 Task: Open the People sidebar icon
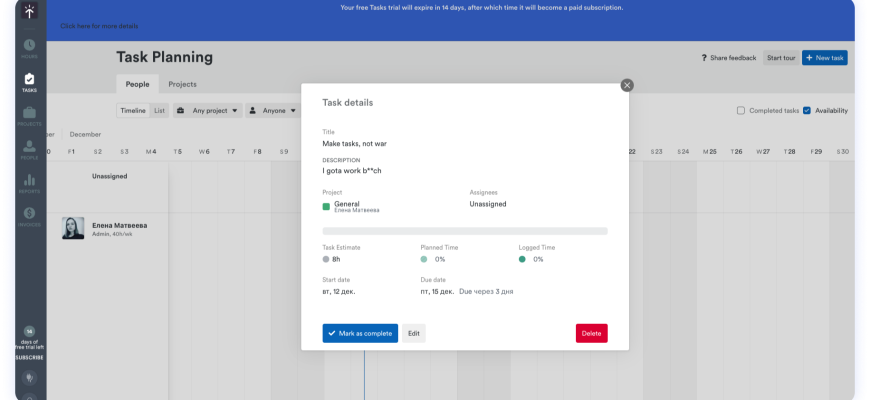click(29, 148)
